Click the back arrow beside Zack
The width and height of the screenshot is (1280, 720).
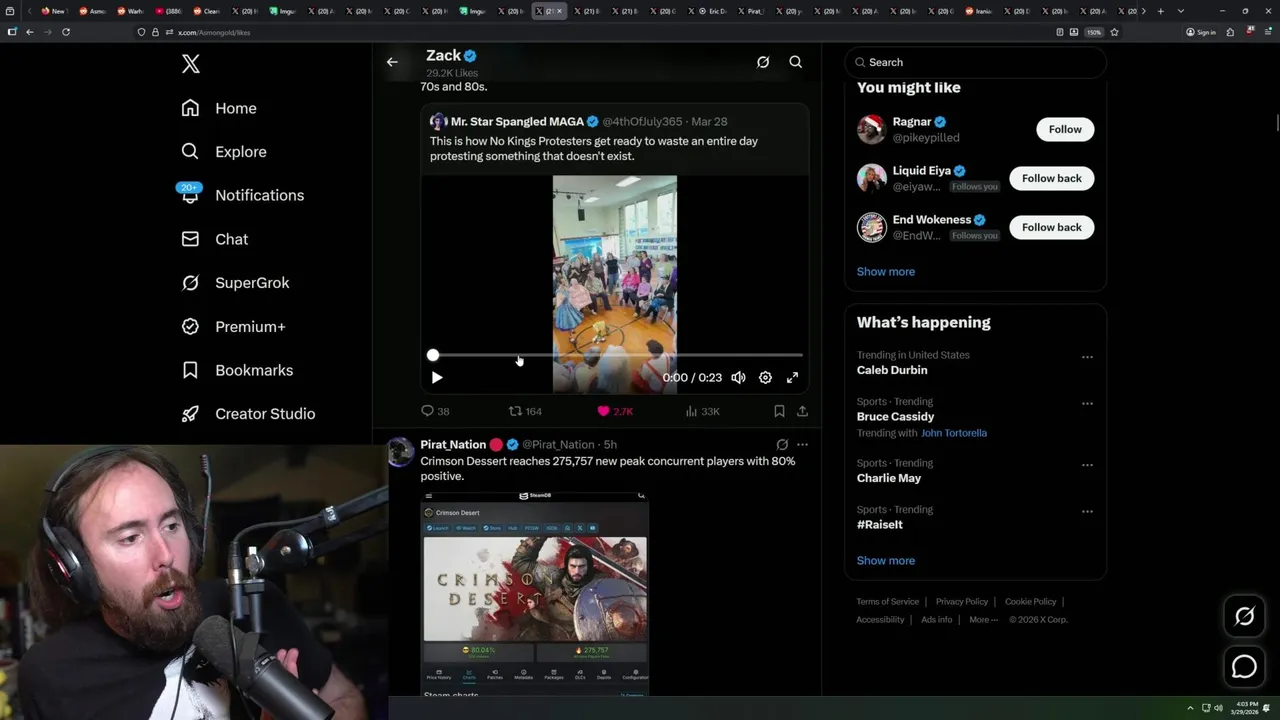pyautogui.click(x=392, y=62)
